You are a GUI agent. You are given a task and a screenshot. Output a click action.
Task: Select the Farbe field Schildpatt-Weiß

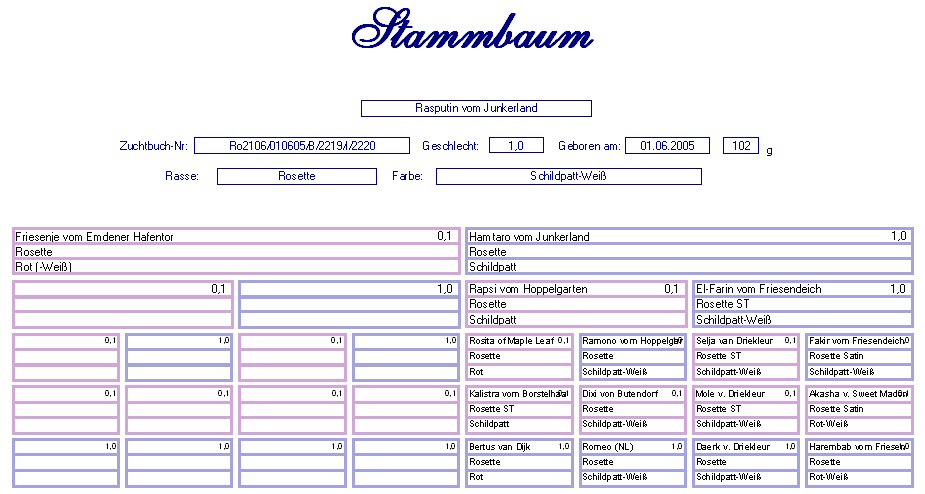coord(568,176)
